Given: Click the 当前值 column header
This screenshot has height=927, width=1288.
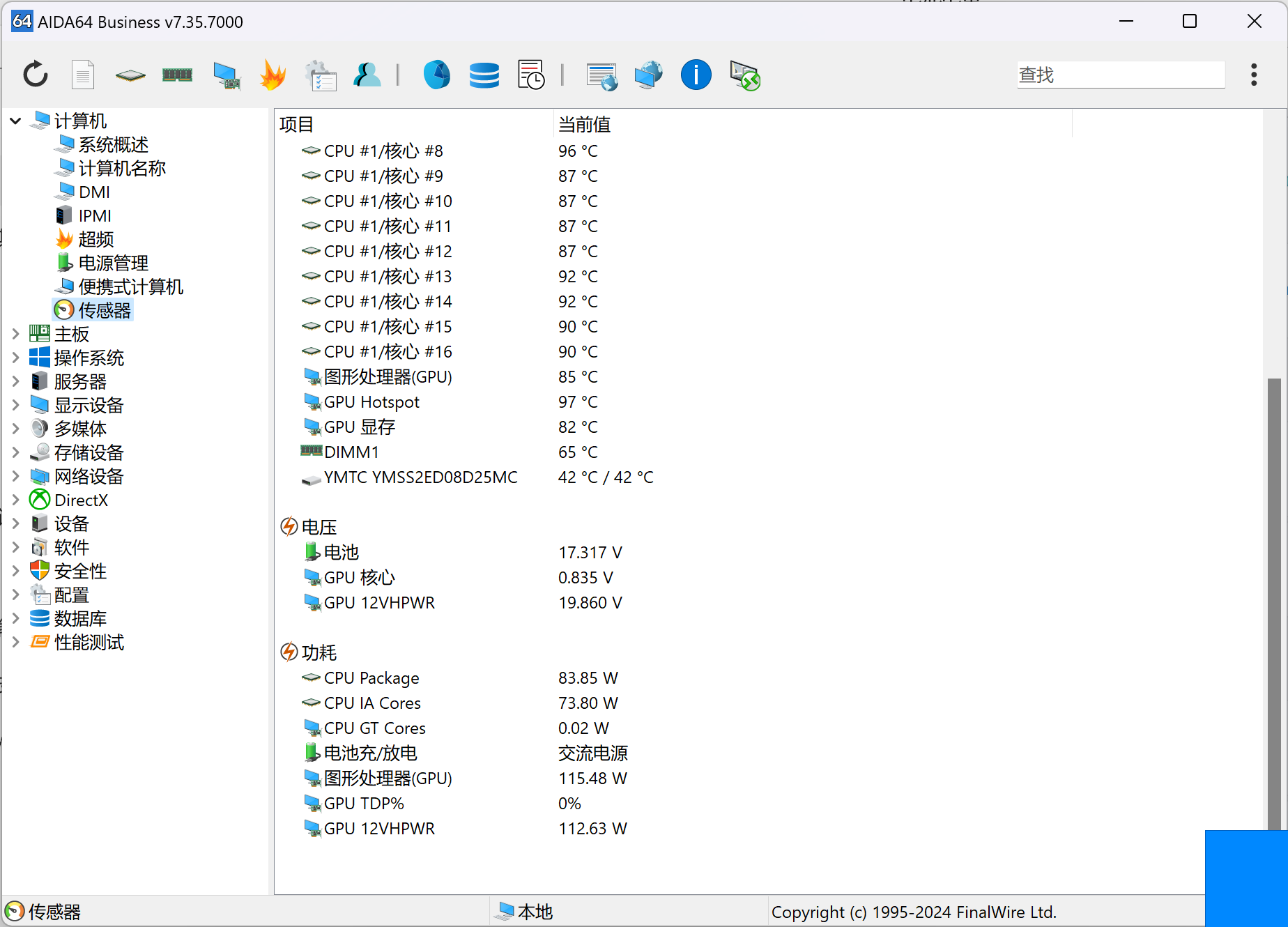Looking at the screenshot, I should point(813,124).
